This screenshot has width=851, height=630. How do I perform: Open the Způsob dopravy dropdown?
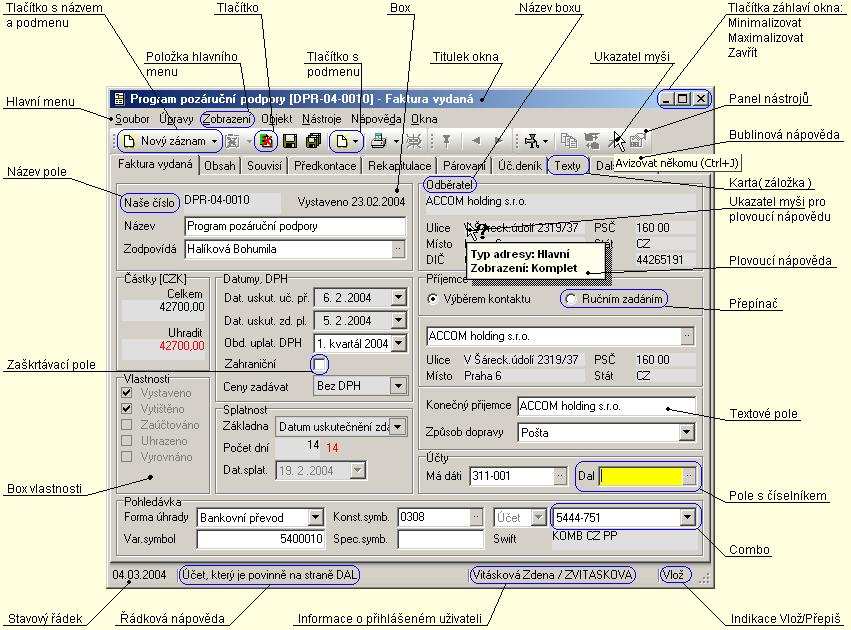click(x=687, y=432)
